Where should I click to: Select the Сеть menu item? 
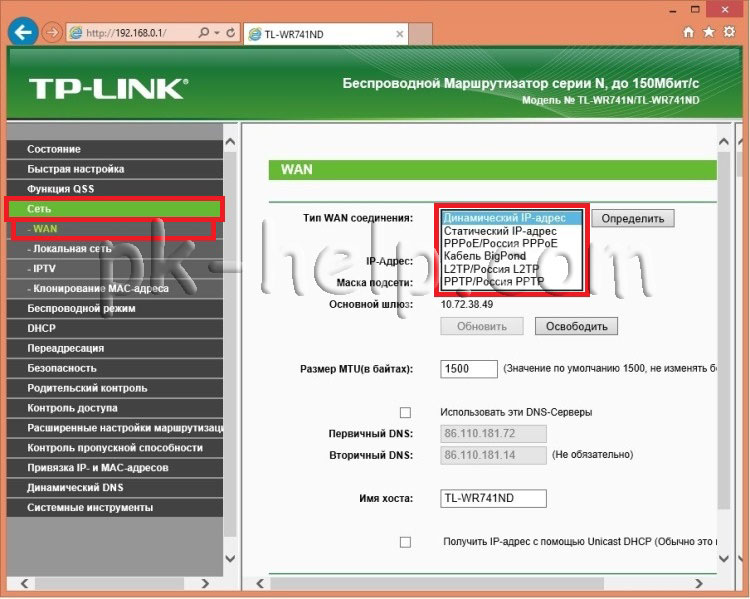coord(115,209)
